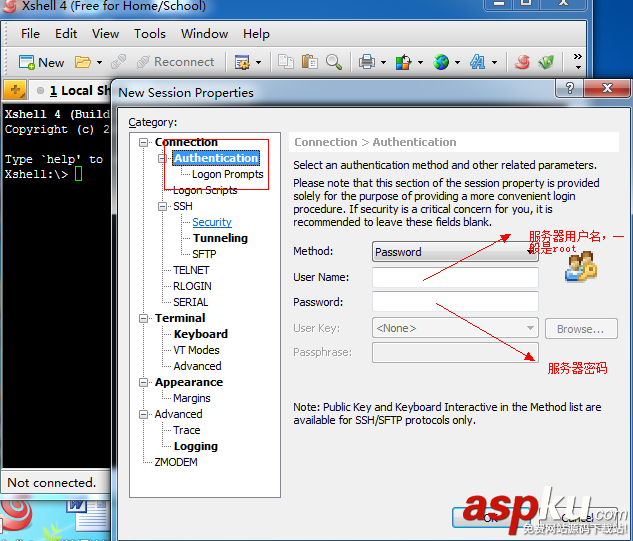Screen dimensions: 633x541
Task: Select the Trace tree item
Action: [187, 430]
